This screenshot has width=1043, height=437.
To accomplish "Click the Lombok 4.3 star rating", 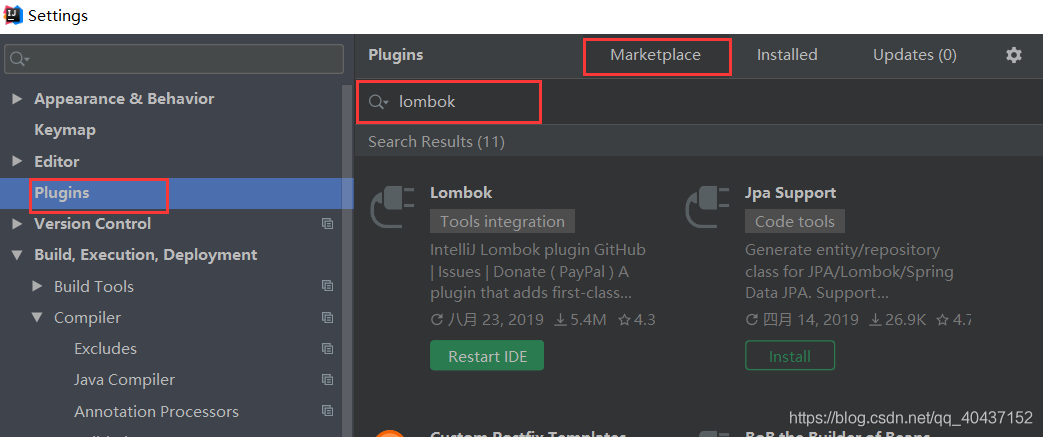I will [637, 320].
